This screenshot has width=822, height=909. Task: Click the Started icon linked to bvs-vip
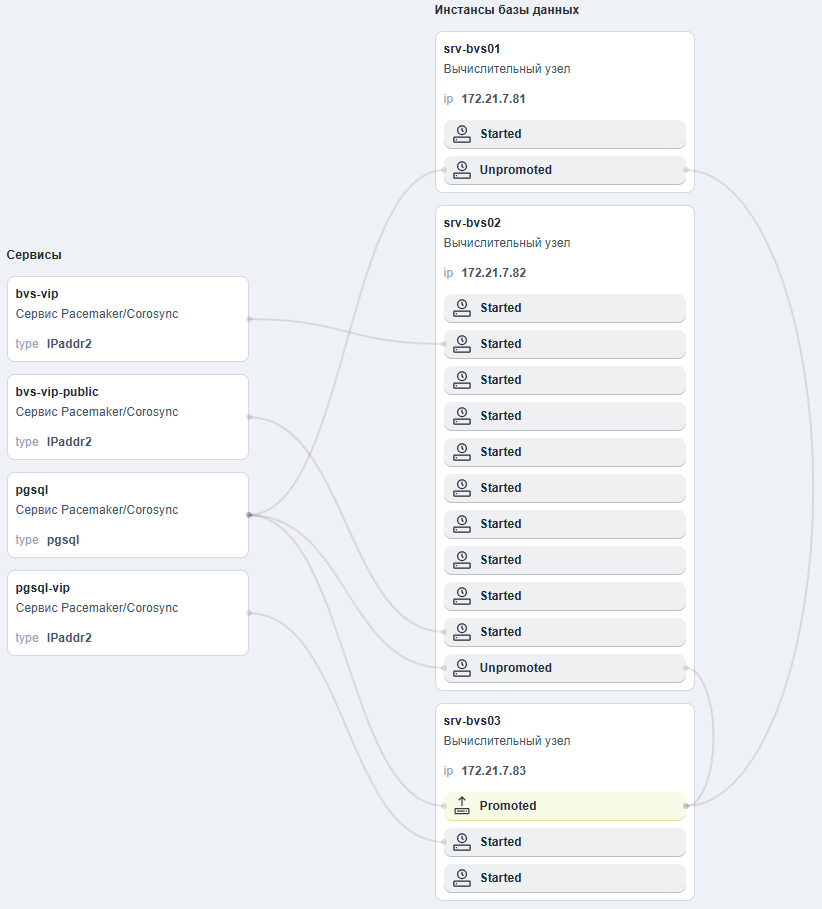[461, 344]
